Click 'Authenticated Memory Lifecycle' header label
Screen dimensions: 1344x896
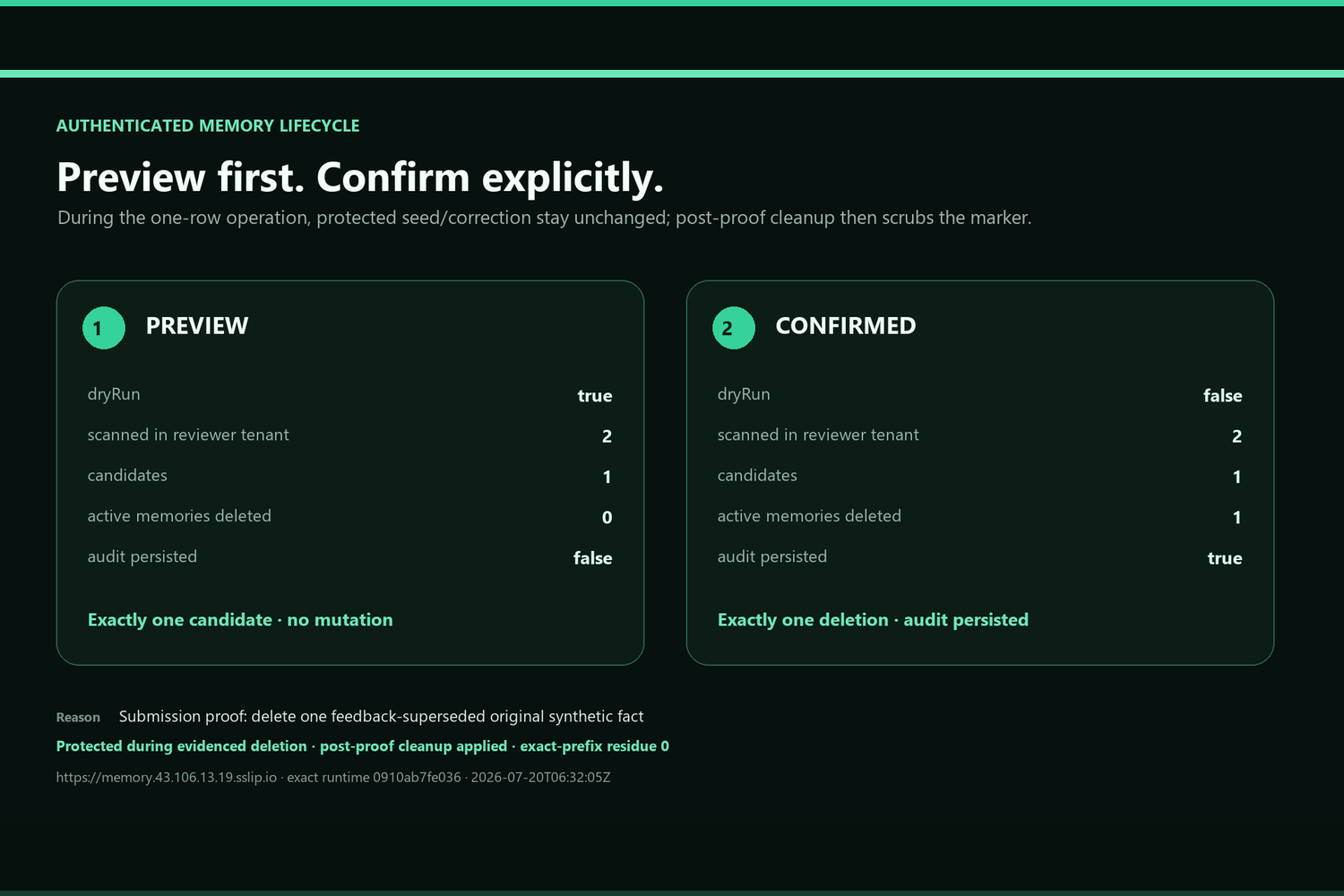(x=208, y=126)
